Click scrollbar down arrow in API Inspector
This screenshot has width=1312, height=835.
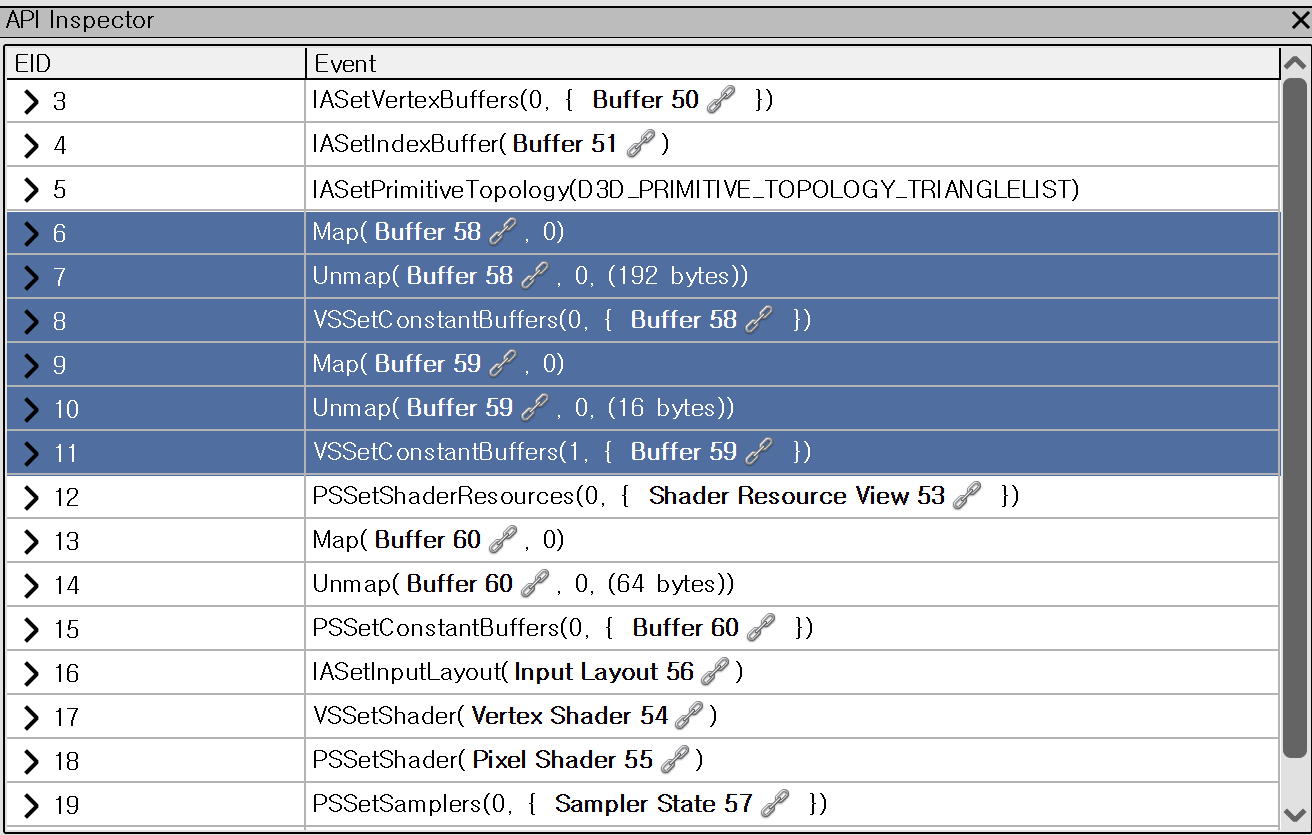click(x=1294, y=814)
